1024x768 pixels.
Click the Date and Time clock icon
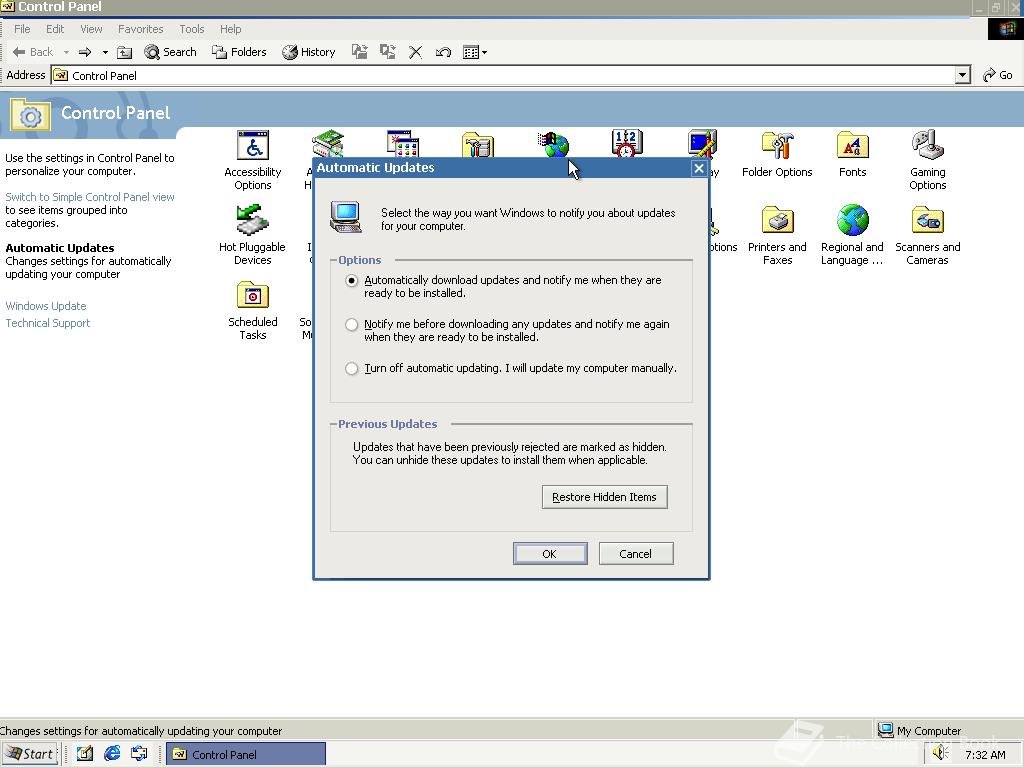point(627,143)
